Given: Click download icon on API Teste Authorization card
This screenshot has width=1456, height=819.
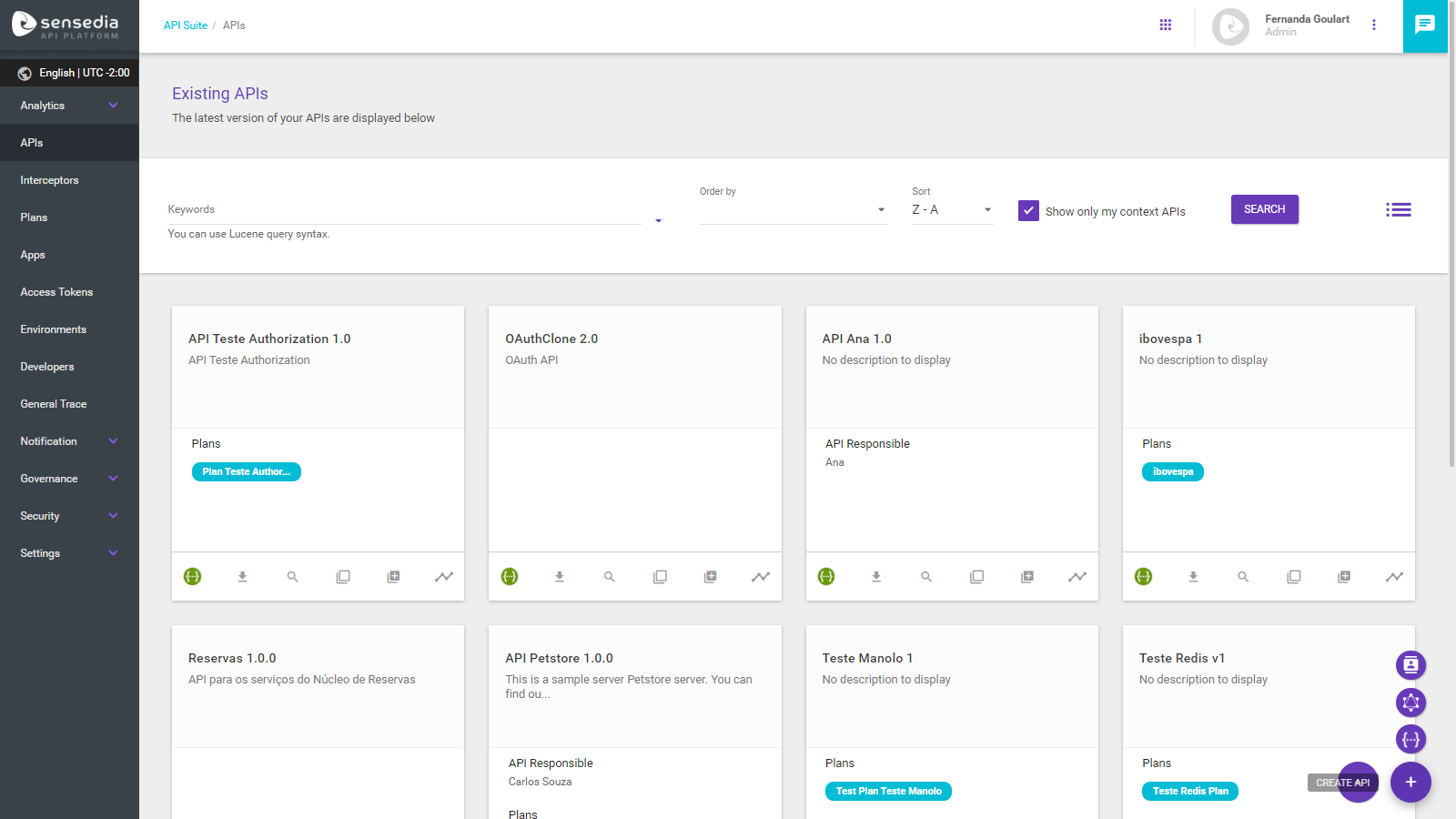Looking at the screenshot, I should 242,577.
